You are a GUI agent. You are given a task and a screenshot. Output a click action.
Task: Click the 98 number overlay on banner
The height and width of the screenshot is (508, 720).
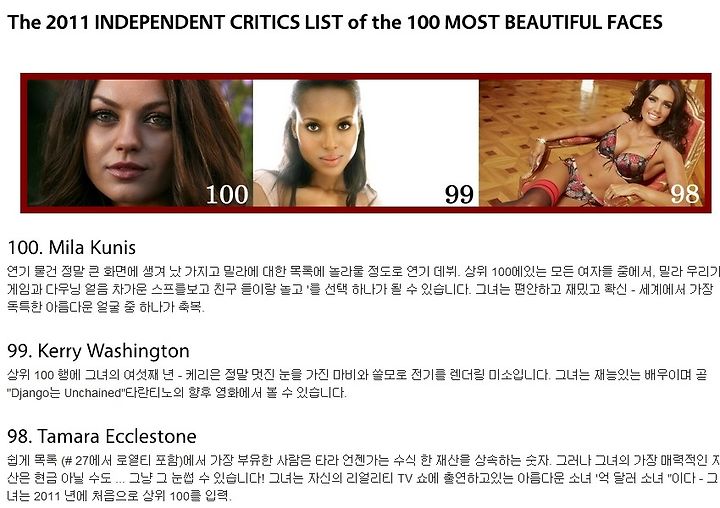coord(685,194)
